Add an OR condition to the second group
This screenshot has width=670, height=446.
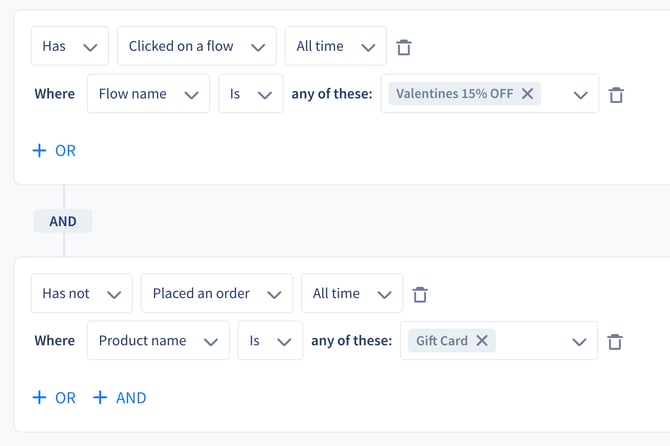54,398
